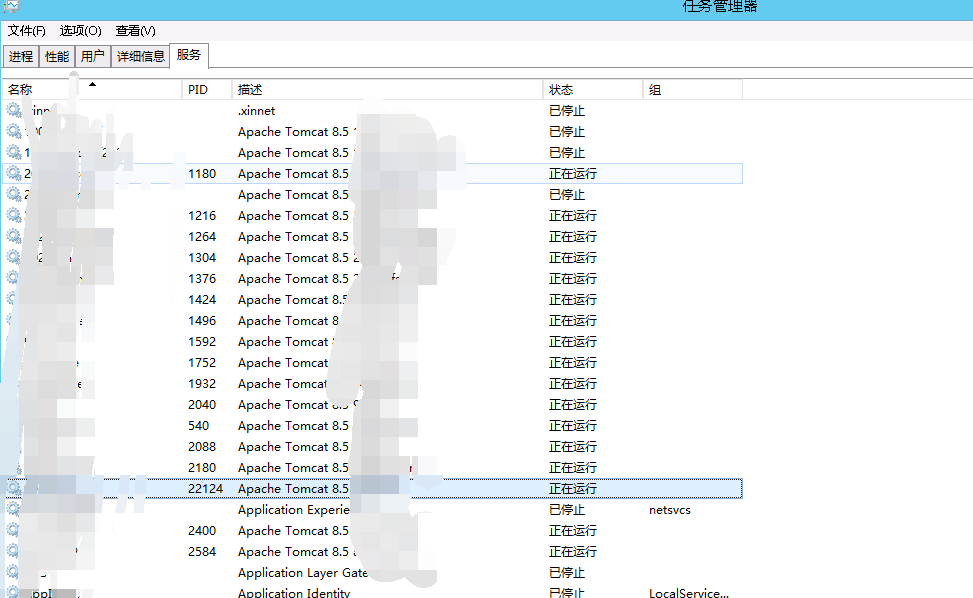This screenshot has width=973, height=598.
Task: Click 正在运行 status in PID 540 row
Action: point(573,426)
